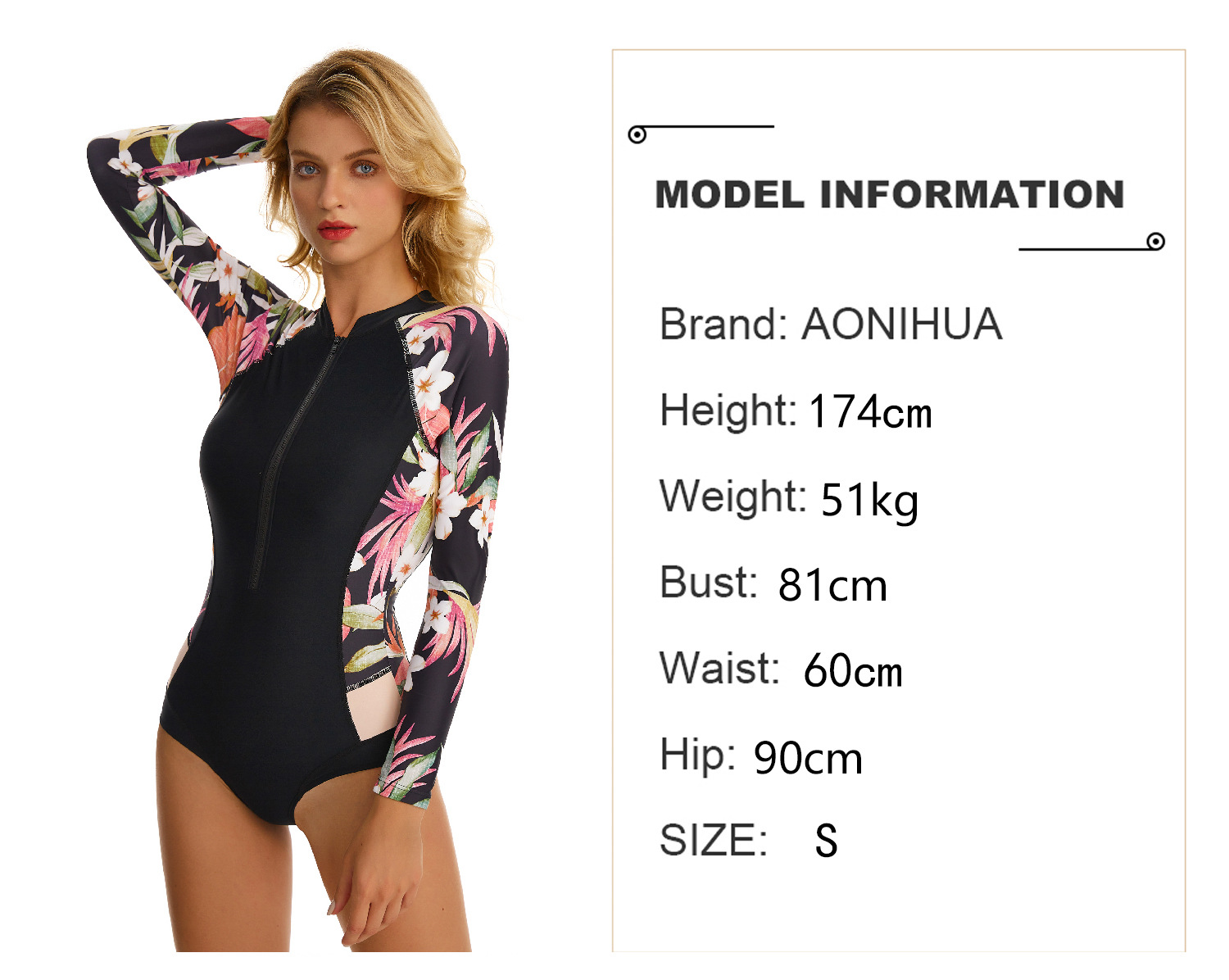Click the 81cm bust value

pos(832,586)
